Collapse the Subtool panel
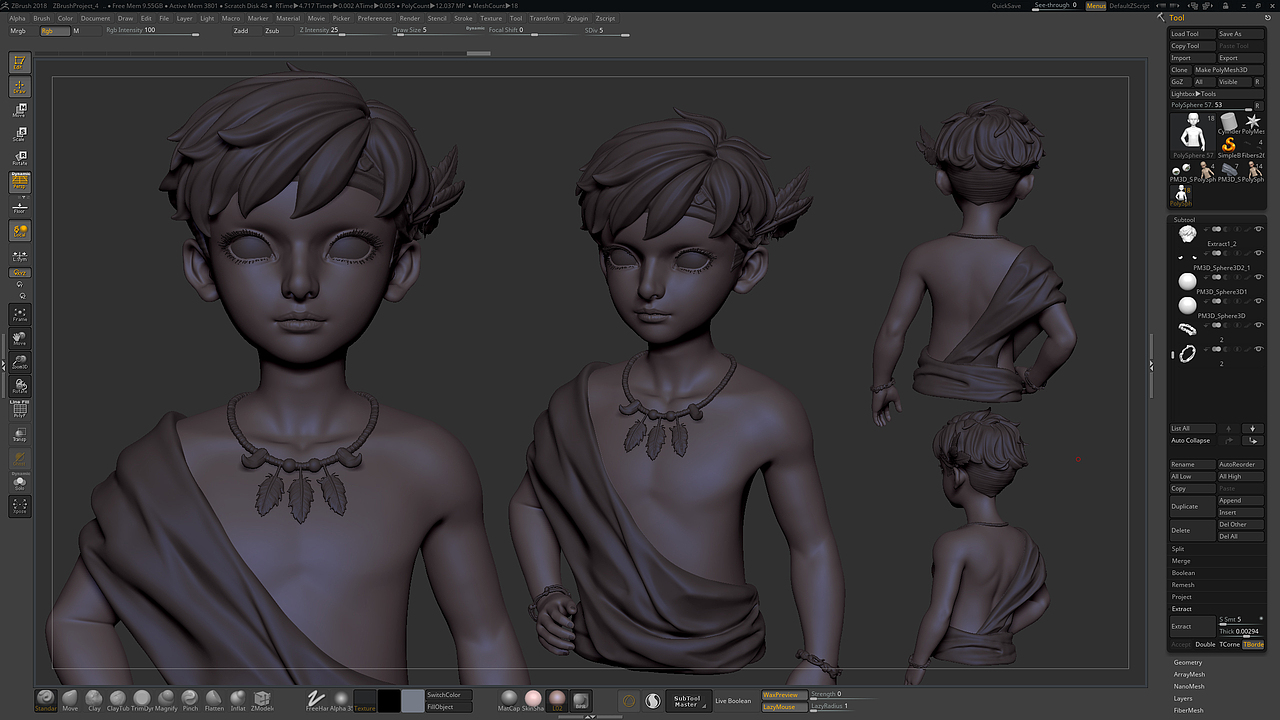This screenshot has height=720, width=1280. click(x=1184, y=219)
